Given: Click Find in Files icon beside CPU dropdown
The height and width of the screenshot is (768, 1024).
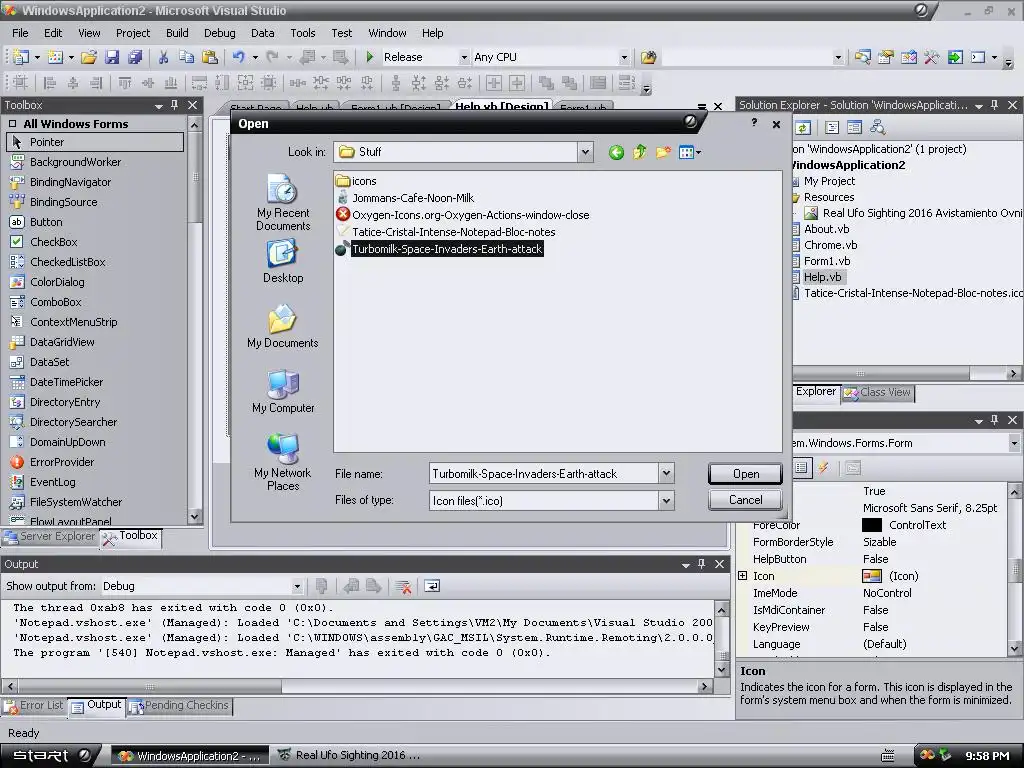Looking at the screenshot, I should [648, 57].
